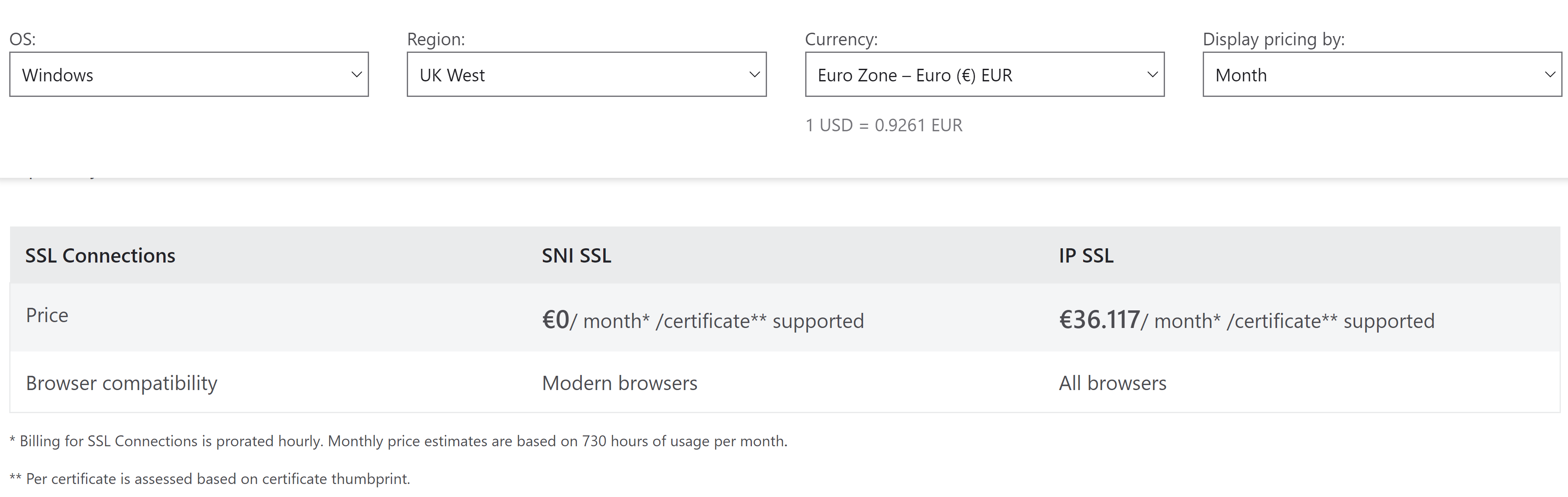Screen dimensions: 1568x497
Task: Click the All browsers cell
Action: (1113, 383)
